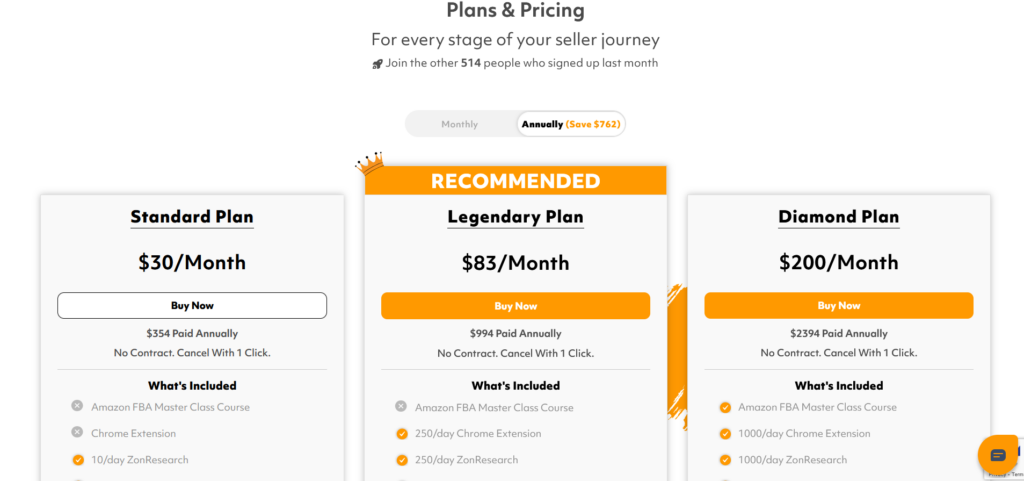Click Buy Now for Diamond Plan
The width and height of the screenshot is (1024, 481).
pyautogui.click(x=838, y=306)
